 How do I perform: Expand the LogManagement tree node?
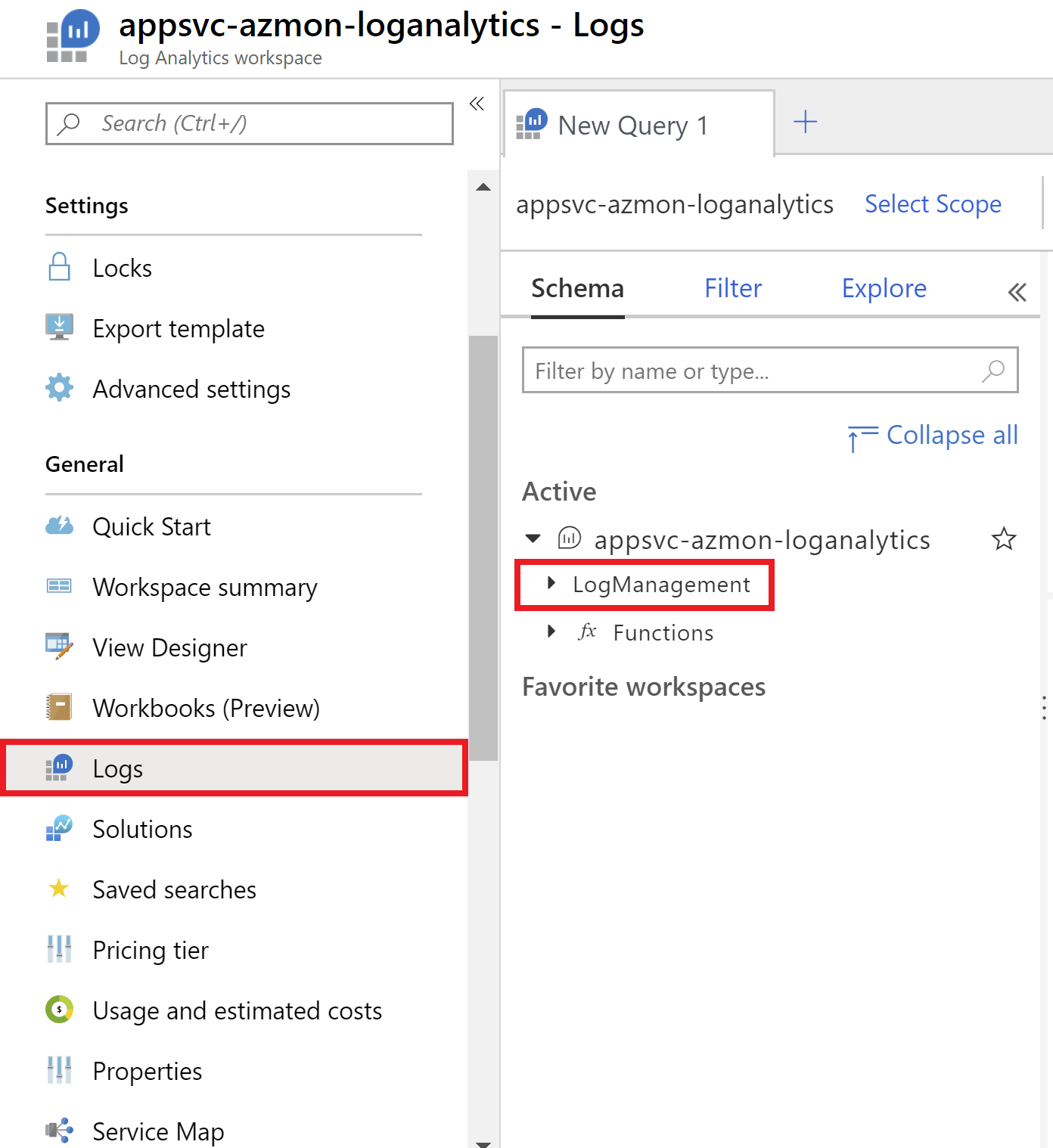[551, 583]
